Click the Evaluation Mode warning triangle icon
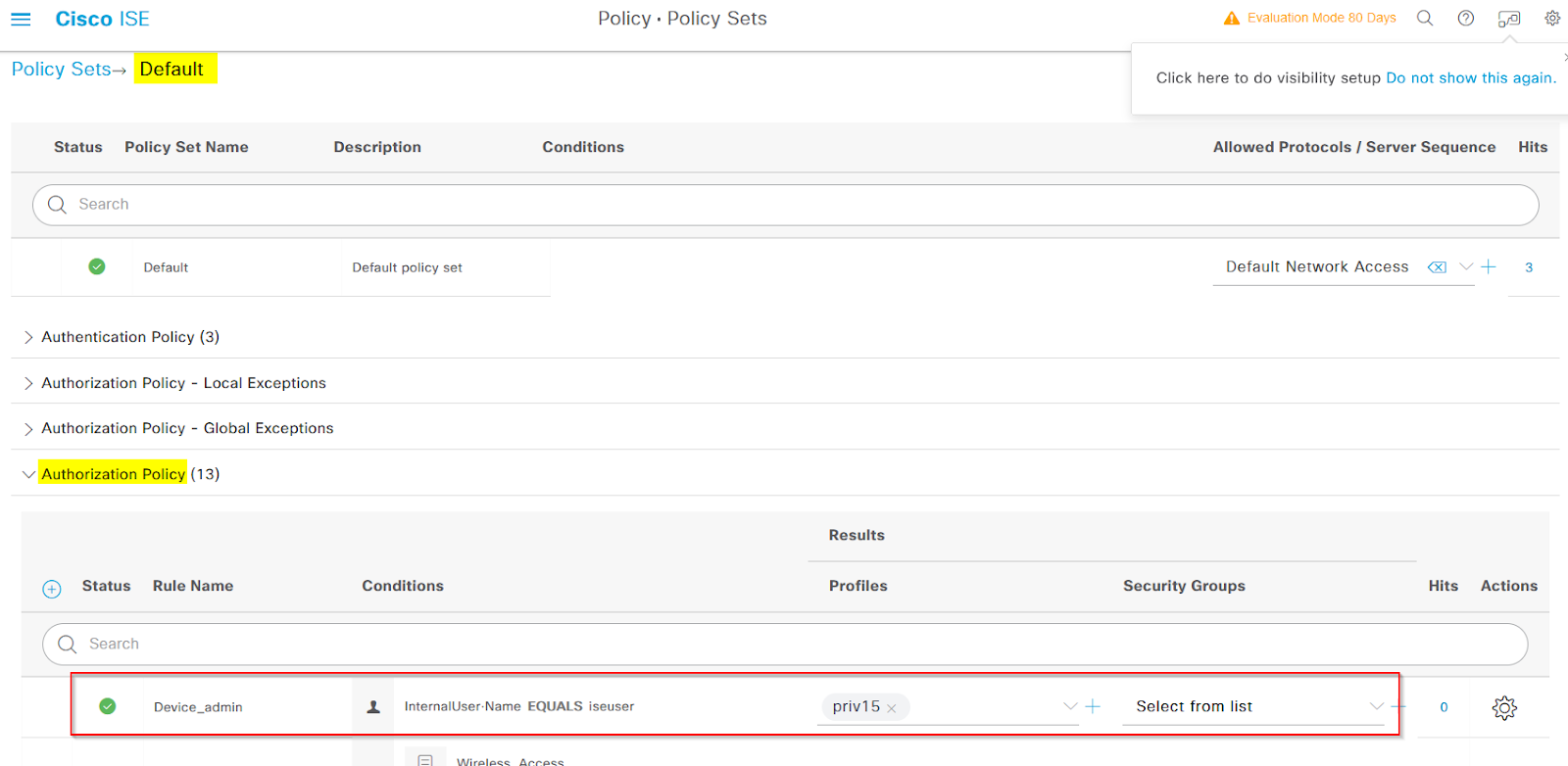 [x=1232, y=19]
